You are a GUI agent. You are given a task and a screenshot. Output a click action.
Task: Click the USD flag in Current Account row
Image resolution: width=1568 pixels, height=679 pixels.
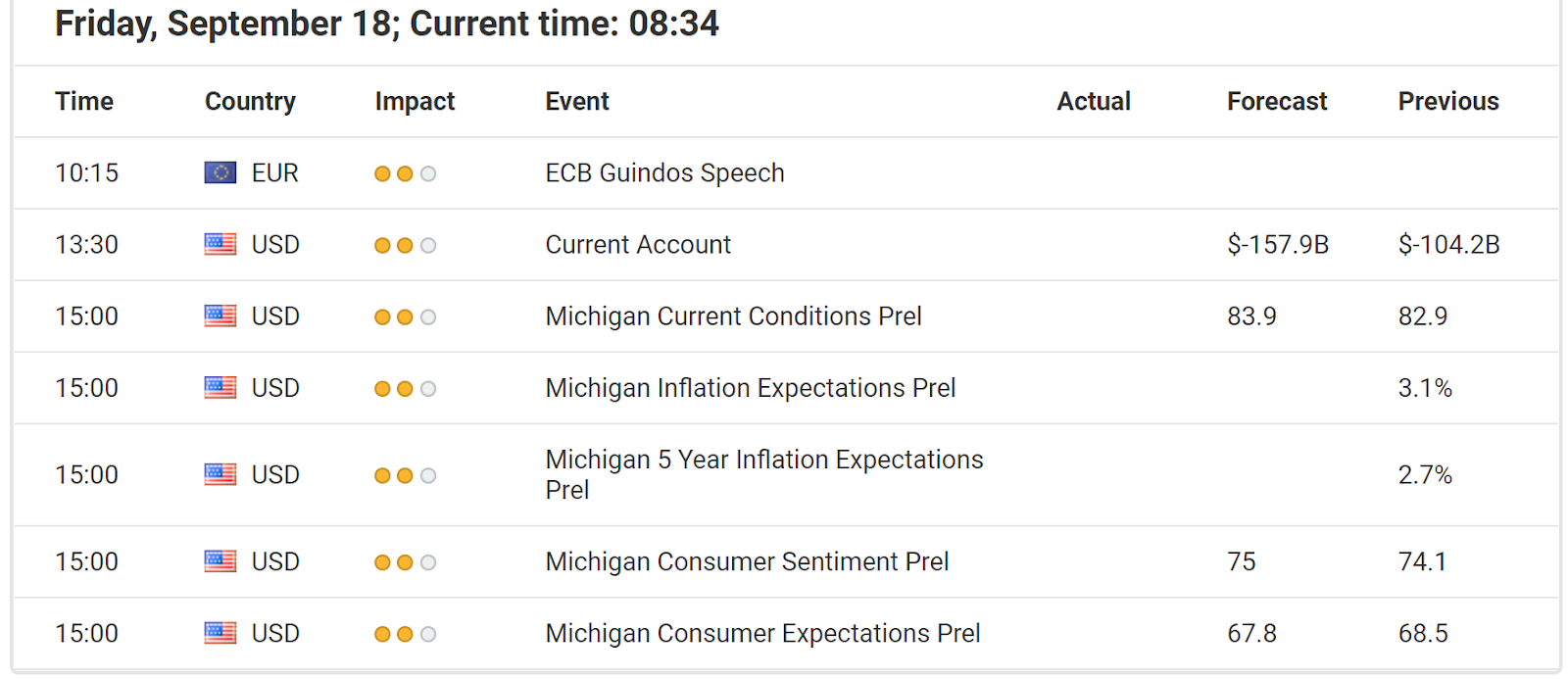point(220,244)
